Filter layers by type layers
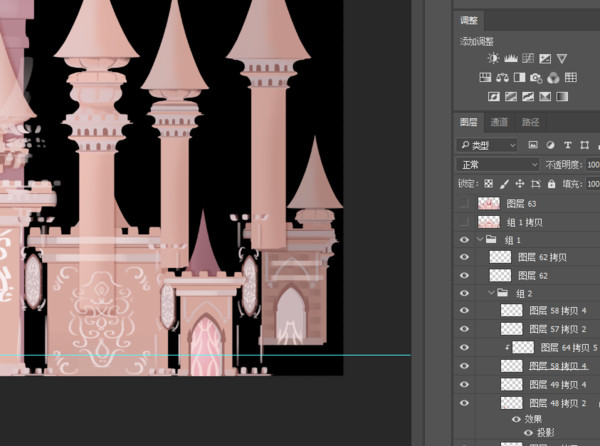Screen dimensions: 600x446 click(x=567, y=145)
